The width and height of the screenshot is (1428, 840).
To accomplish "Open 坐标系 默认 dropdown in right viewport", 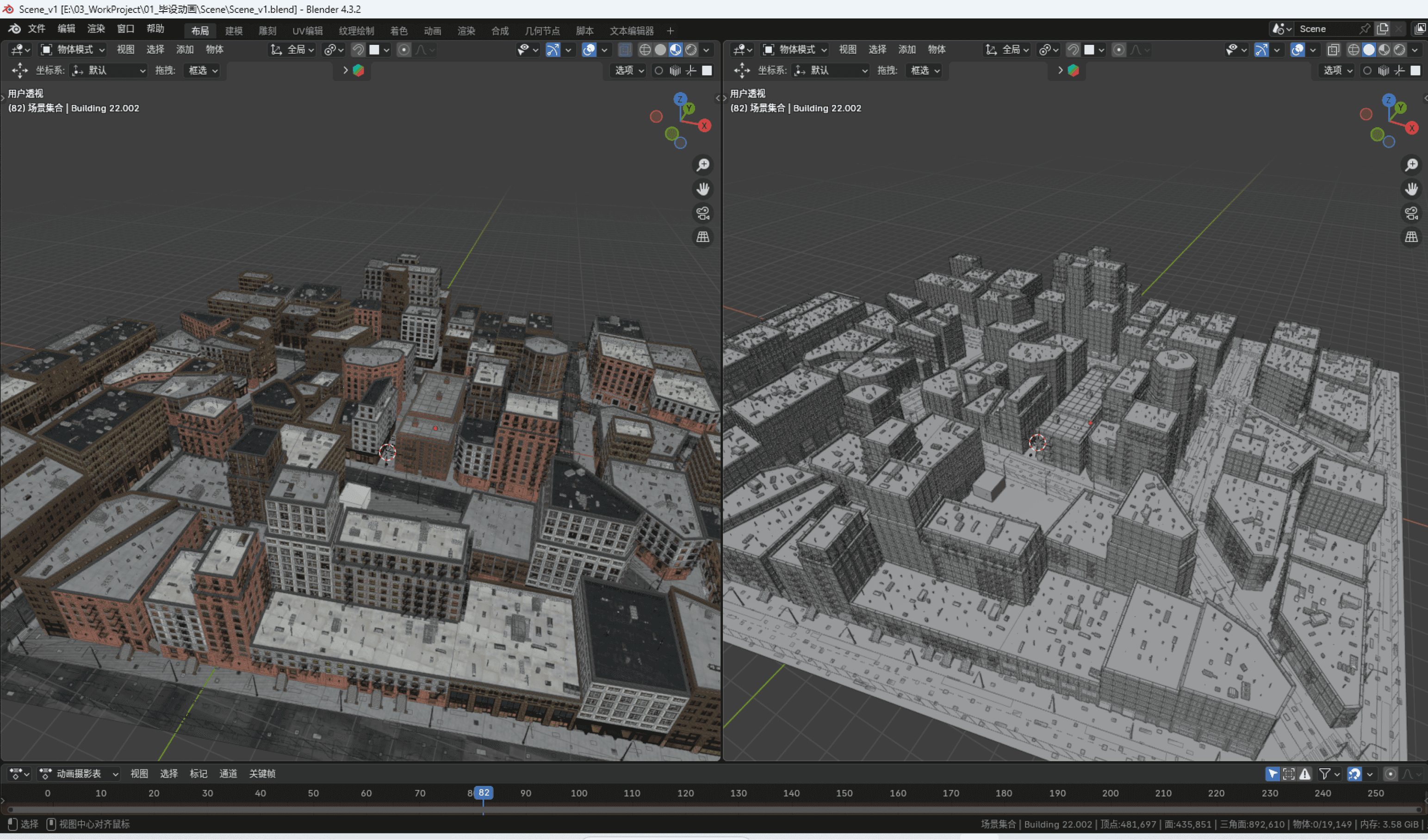I will (831, 70).
